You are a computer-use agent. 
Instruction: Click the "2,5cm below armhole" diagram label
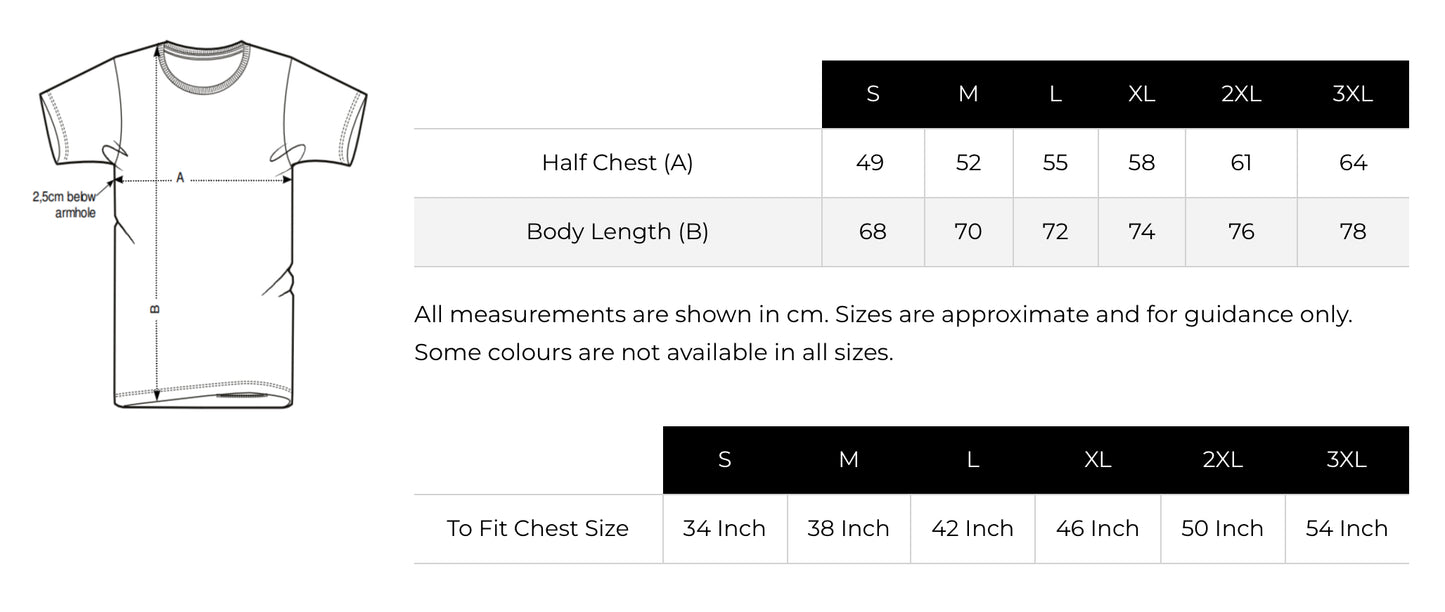pyautogui.click(x=65, y=205)
